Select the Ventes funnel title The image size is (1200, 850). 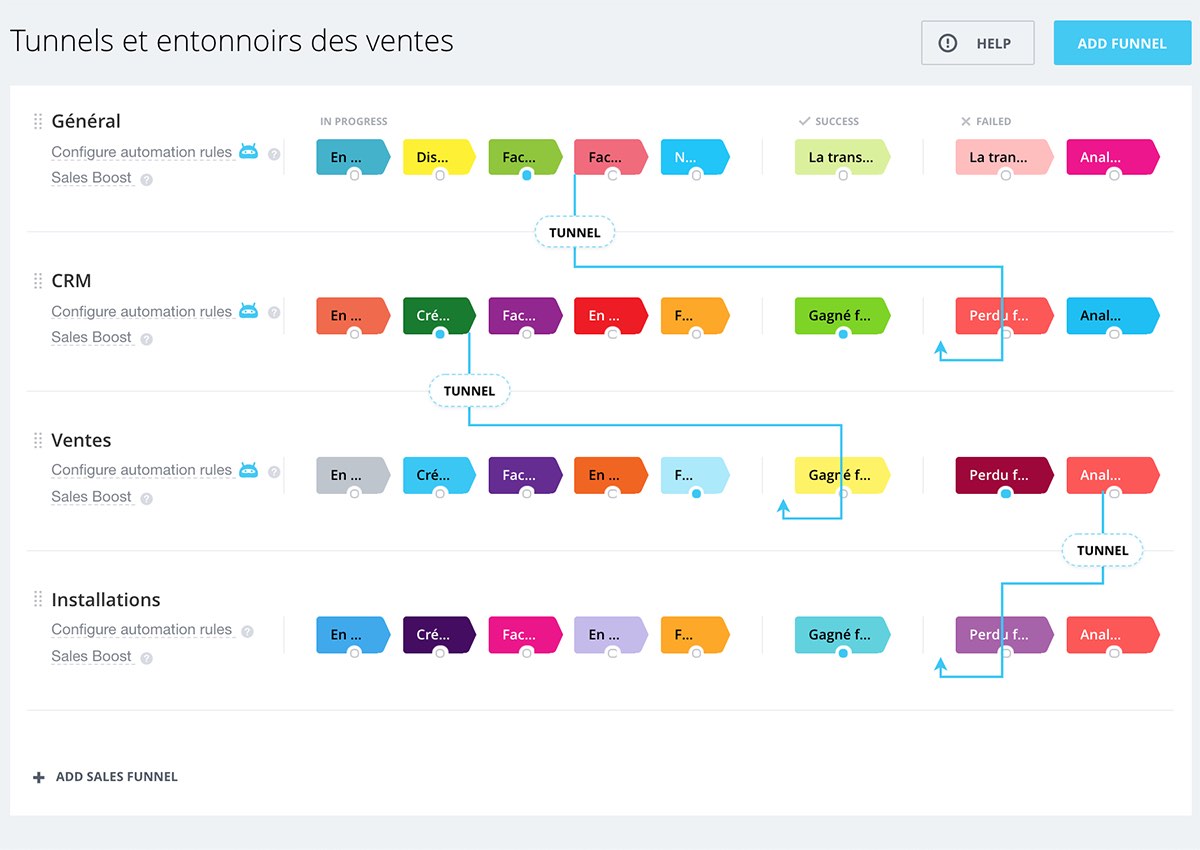81,440
